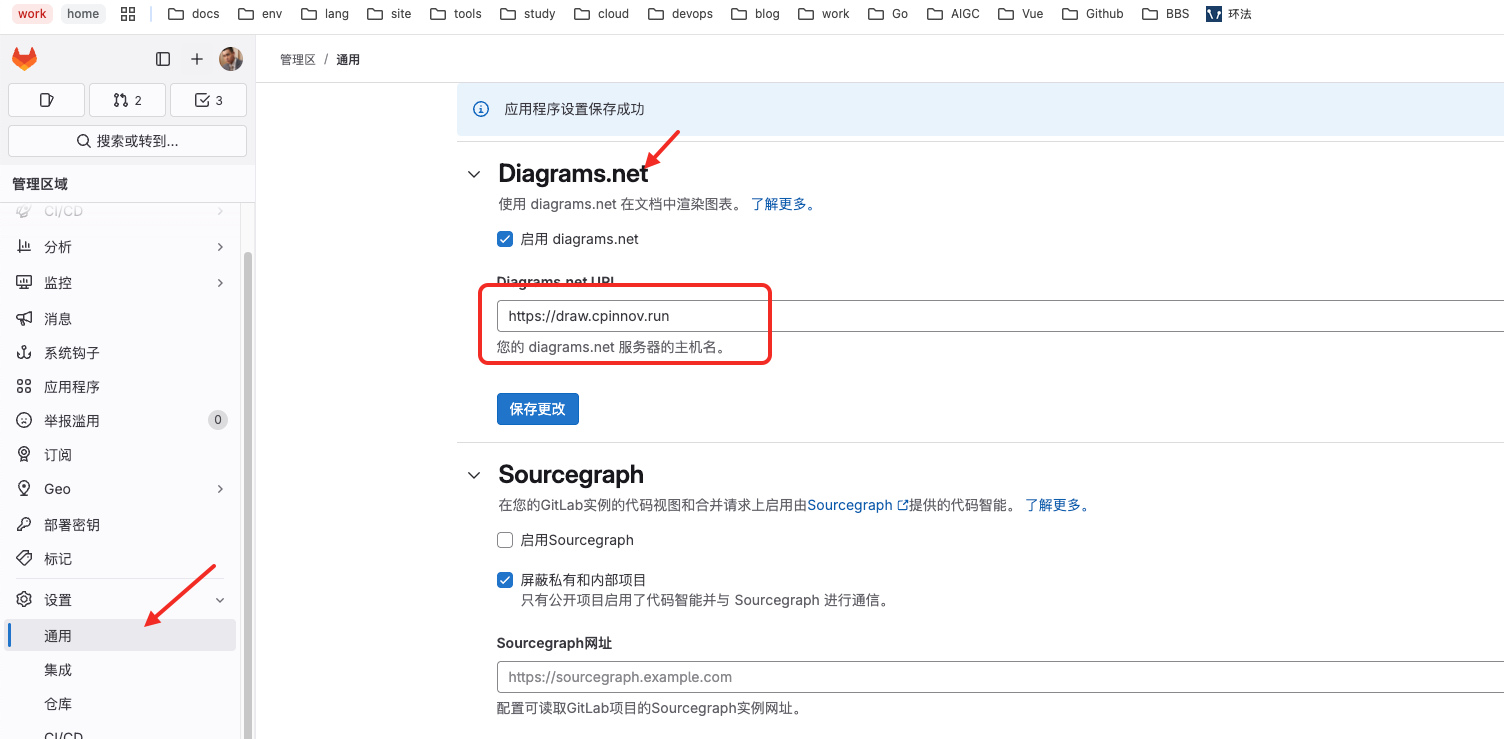Open the work bookmark tag
The image size is (1504, 739).
point(32,14)
